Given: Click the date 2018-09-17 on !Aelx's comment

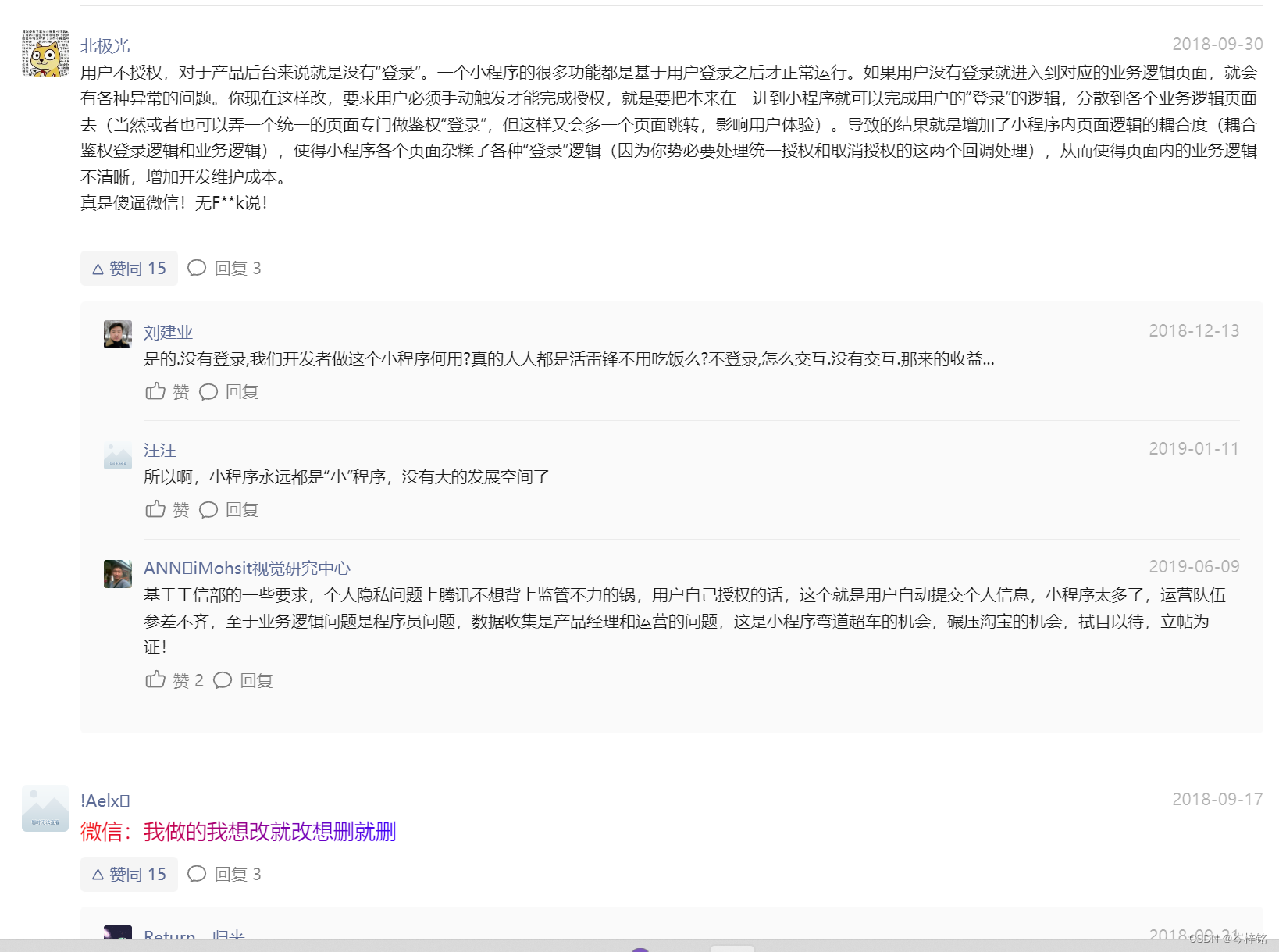Looking at the screenshot, I should pos(1217,799).
